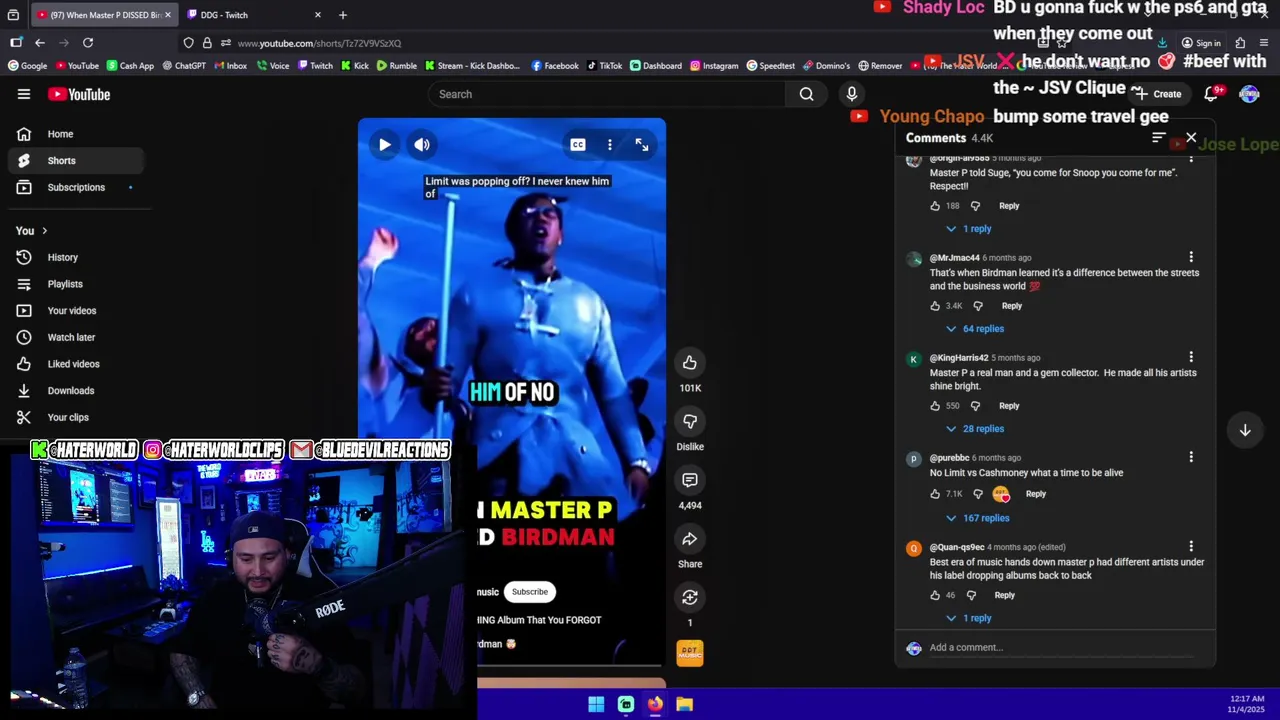Click the Short's progress bar
Viewport: 1280px width, 720px height.
[570, 664]
